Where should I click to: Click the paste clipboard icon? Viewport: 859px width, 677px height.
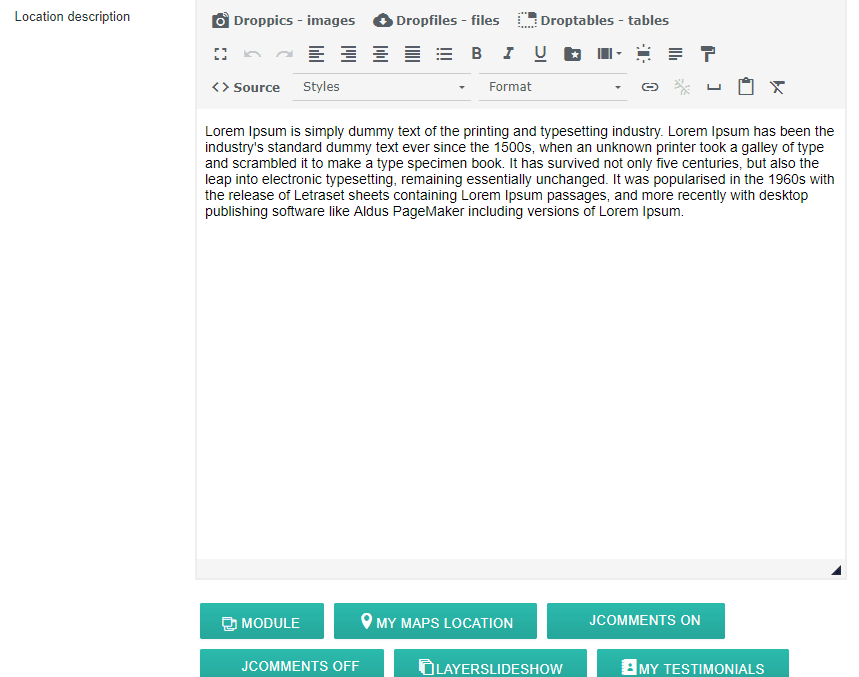[745, 87]
